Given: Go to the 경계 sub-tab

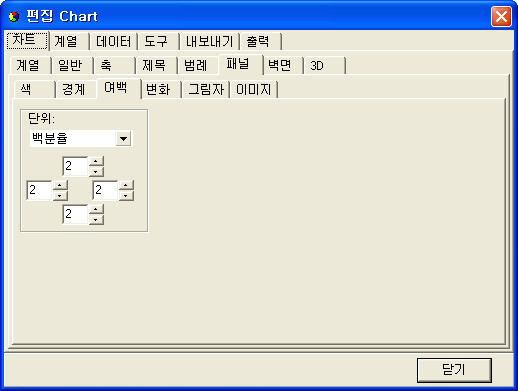Looking at the screenshot, I should pos(76,89).
